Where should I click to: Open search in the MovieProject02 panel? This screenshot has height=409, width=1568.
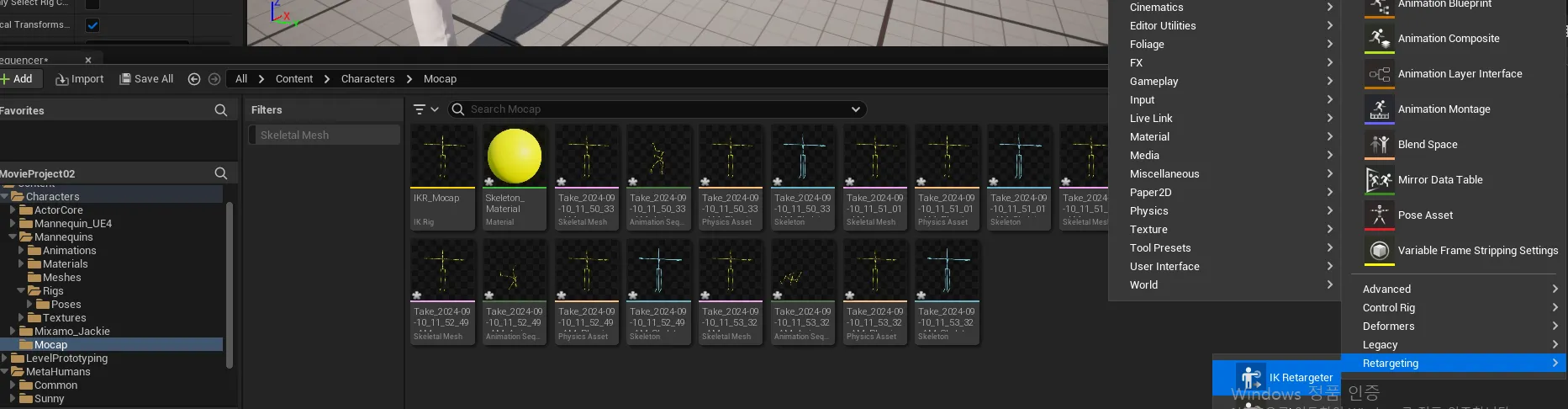(221, 173)
